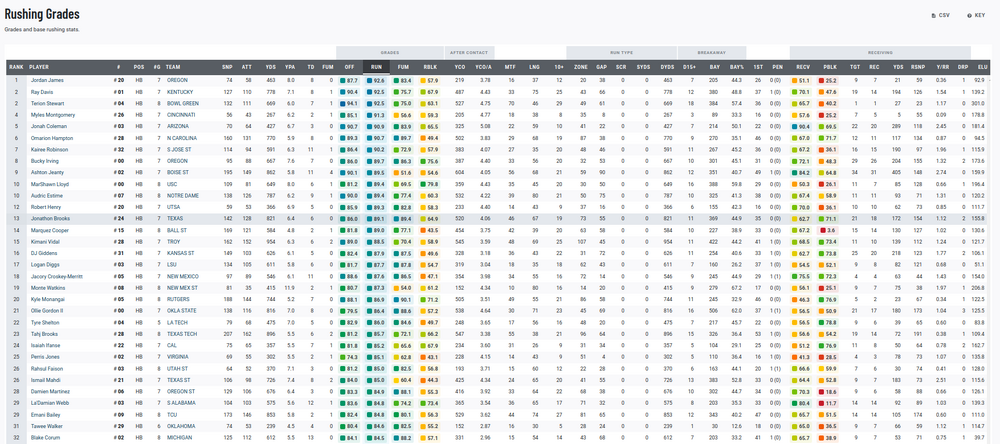Sort by the TEAM column header

pos(175,66)
